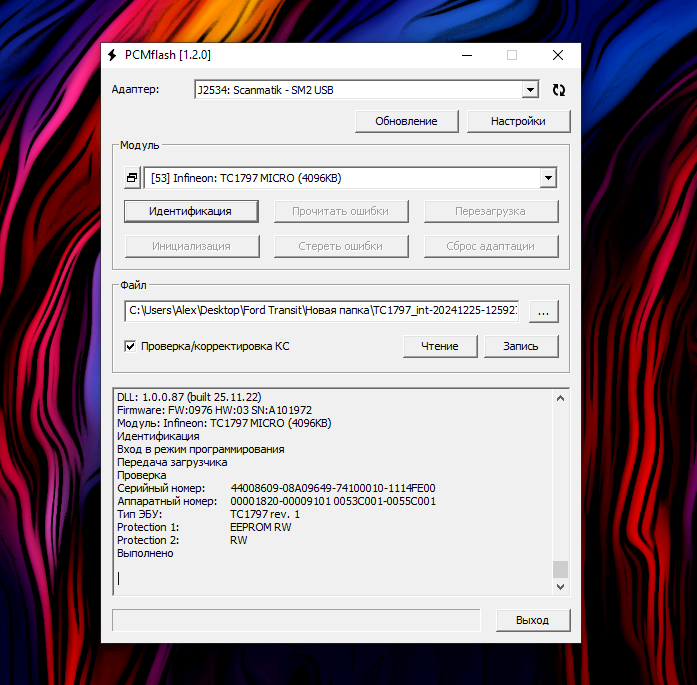Click the file path input field
This screenshot has width=697, height=685.
pyautogui.click(x=322, y=311)
